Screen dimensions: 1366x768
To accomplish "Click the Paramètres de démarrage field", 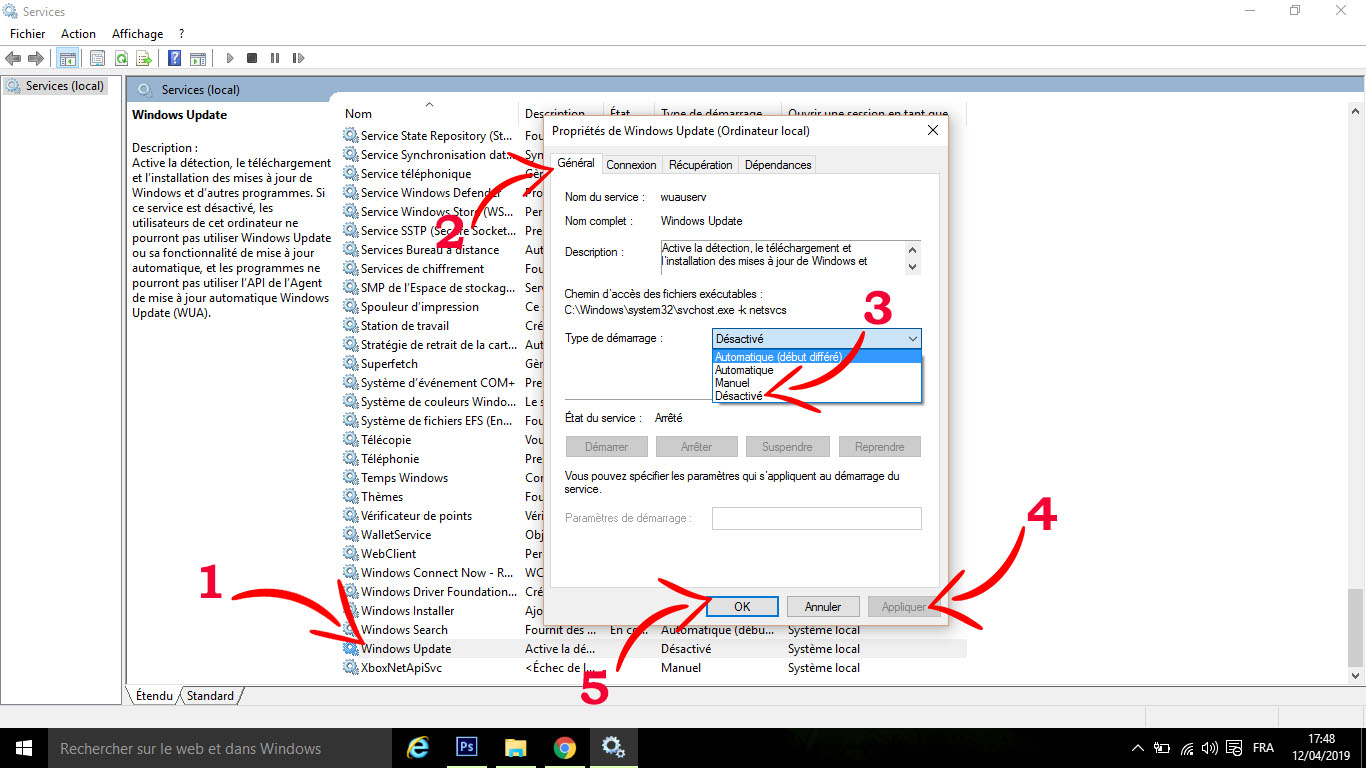I will 817,518.
